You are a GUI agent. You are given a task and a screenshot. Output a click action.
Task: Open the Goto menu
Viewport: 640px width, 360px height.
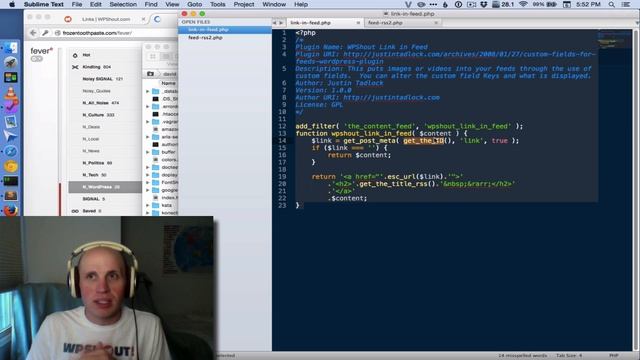[x=194, y=4]
